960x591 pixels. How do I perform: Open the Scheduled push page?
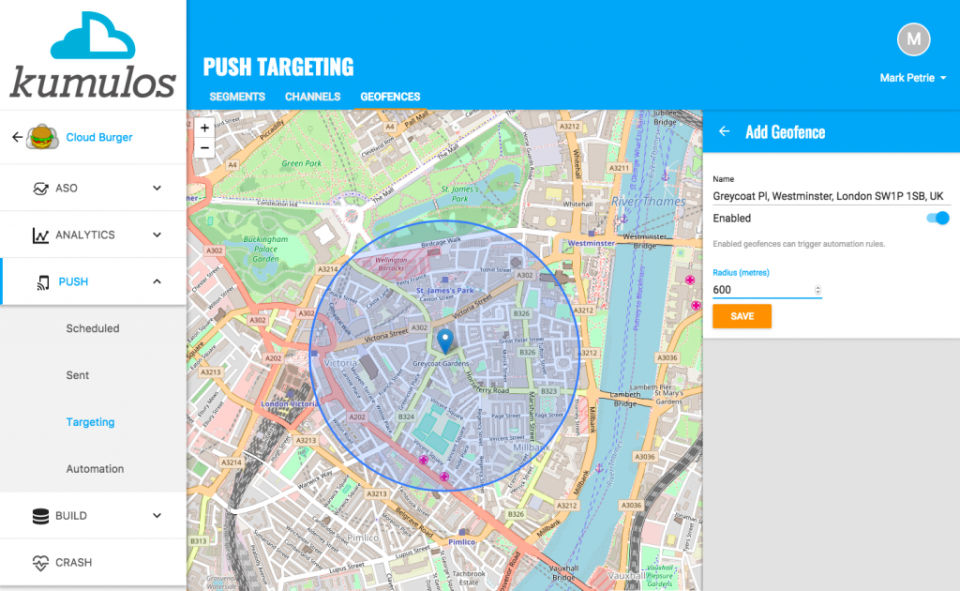click(92, 328)
